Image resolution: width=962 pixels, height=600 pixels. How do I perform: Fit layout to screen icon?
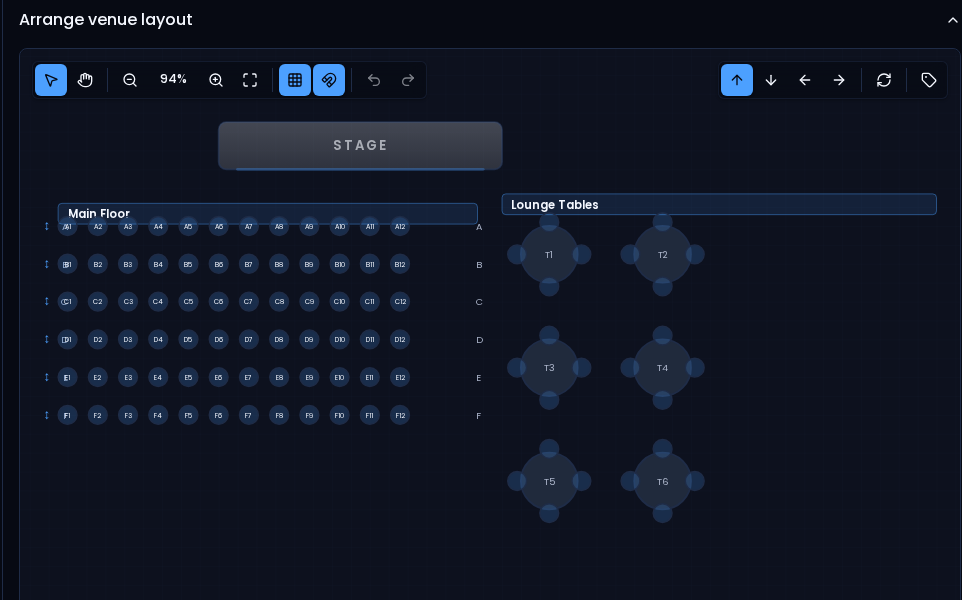(x=250, y=80)
